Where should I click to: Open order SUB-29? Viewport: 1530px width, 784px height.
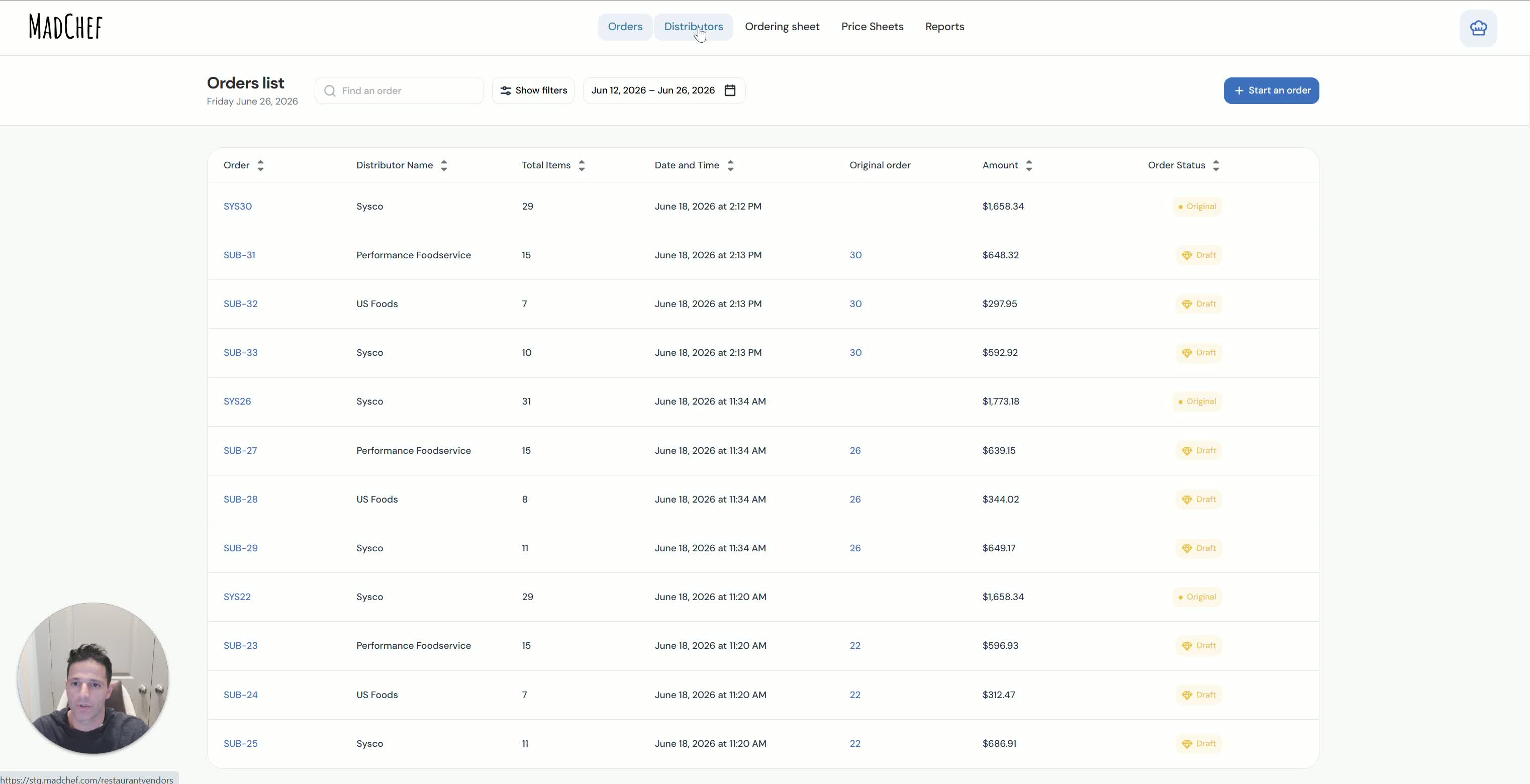pos(241,548)
